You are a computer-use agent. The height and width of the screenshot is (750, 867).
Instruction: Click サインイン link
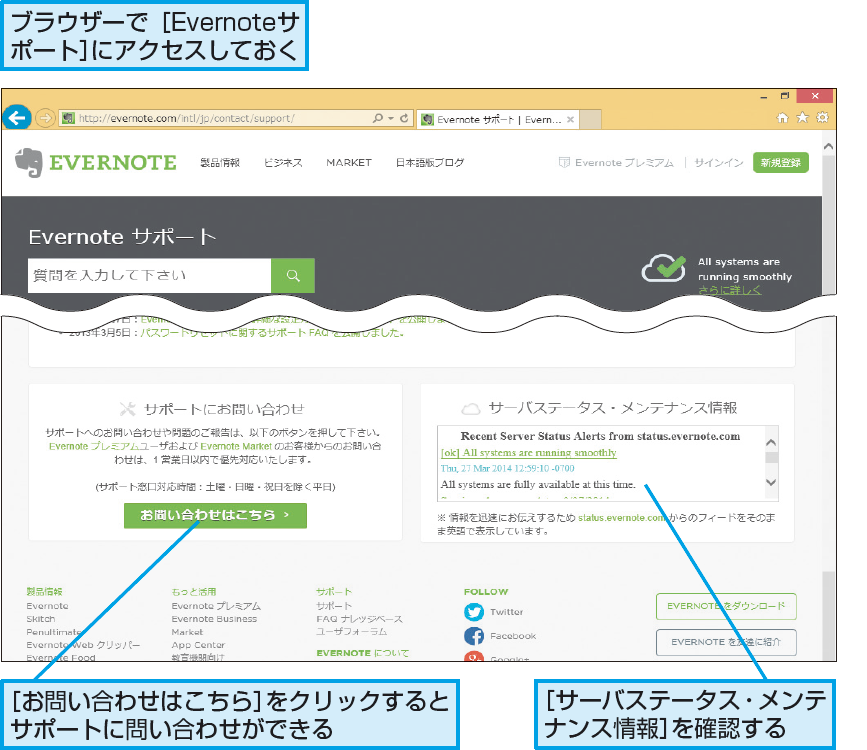tap(719, 163)
